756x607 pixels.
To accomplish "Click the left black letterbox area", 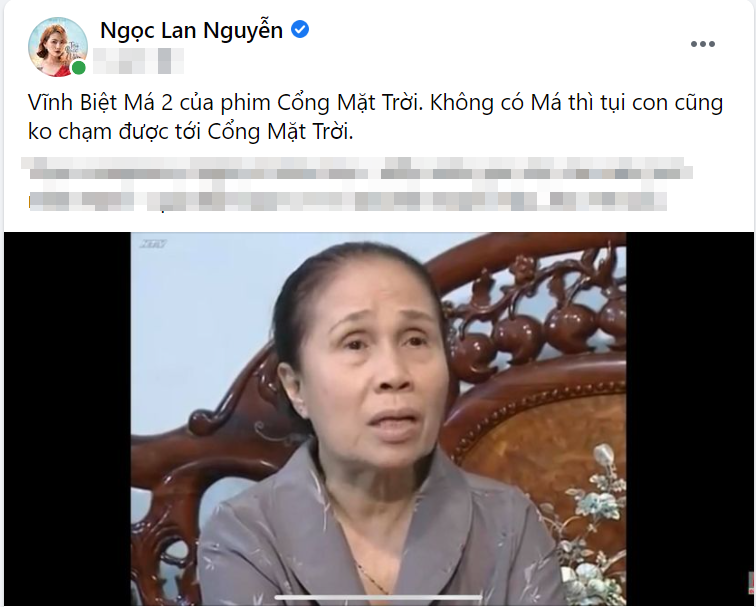I will coord(68,418).
